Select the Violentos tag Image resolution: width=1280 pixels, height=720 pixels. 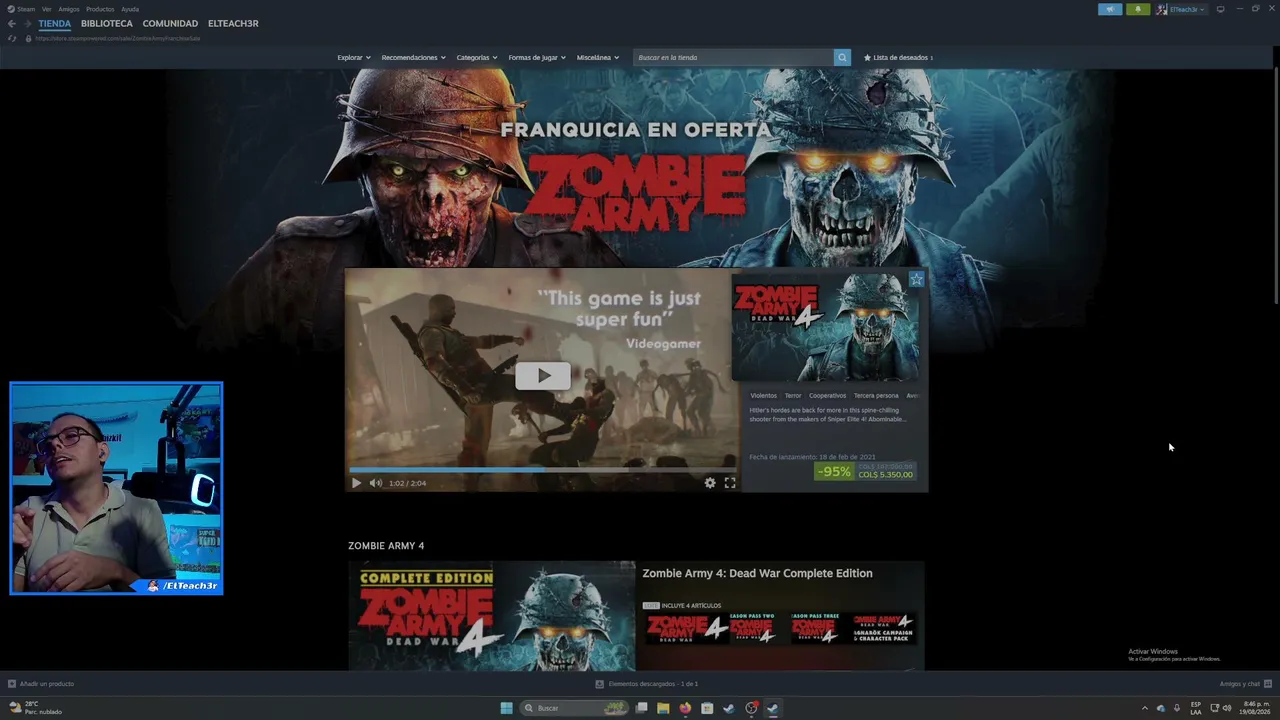(x=763, y=395)
